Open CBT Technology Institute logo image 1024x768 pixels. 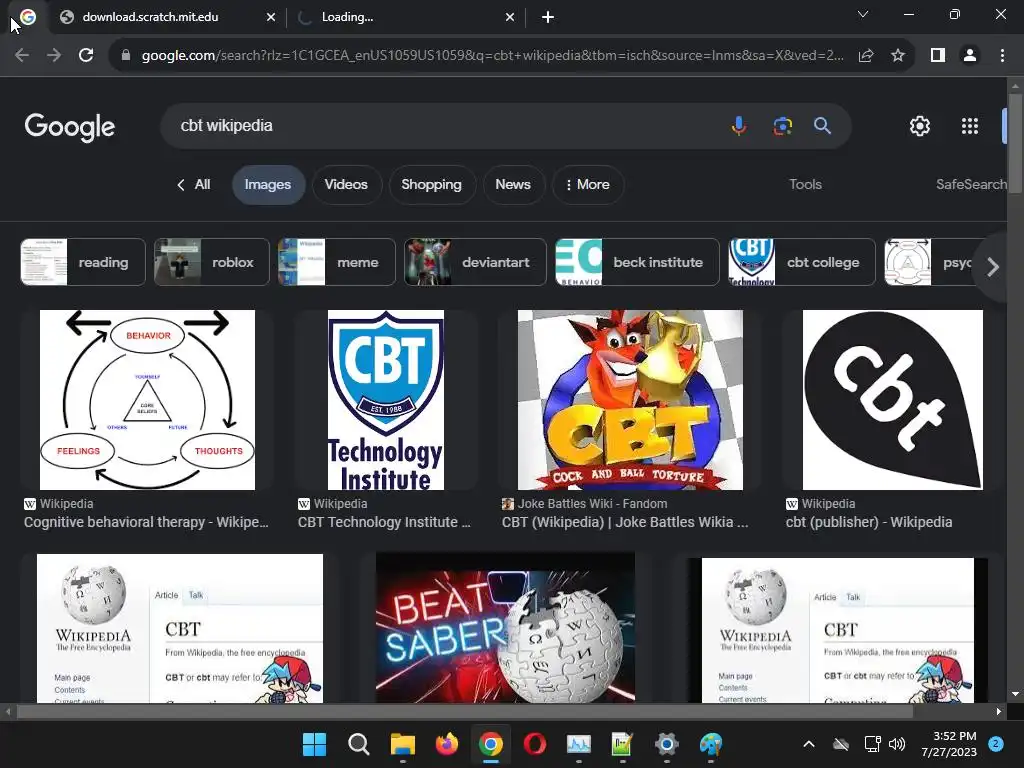click(385, 400)
